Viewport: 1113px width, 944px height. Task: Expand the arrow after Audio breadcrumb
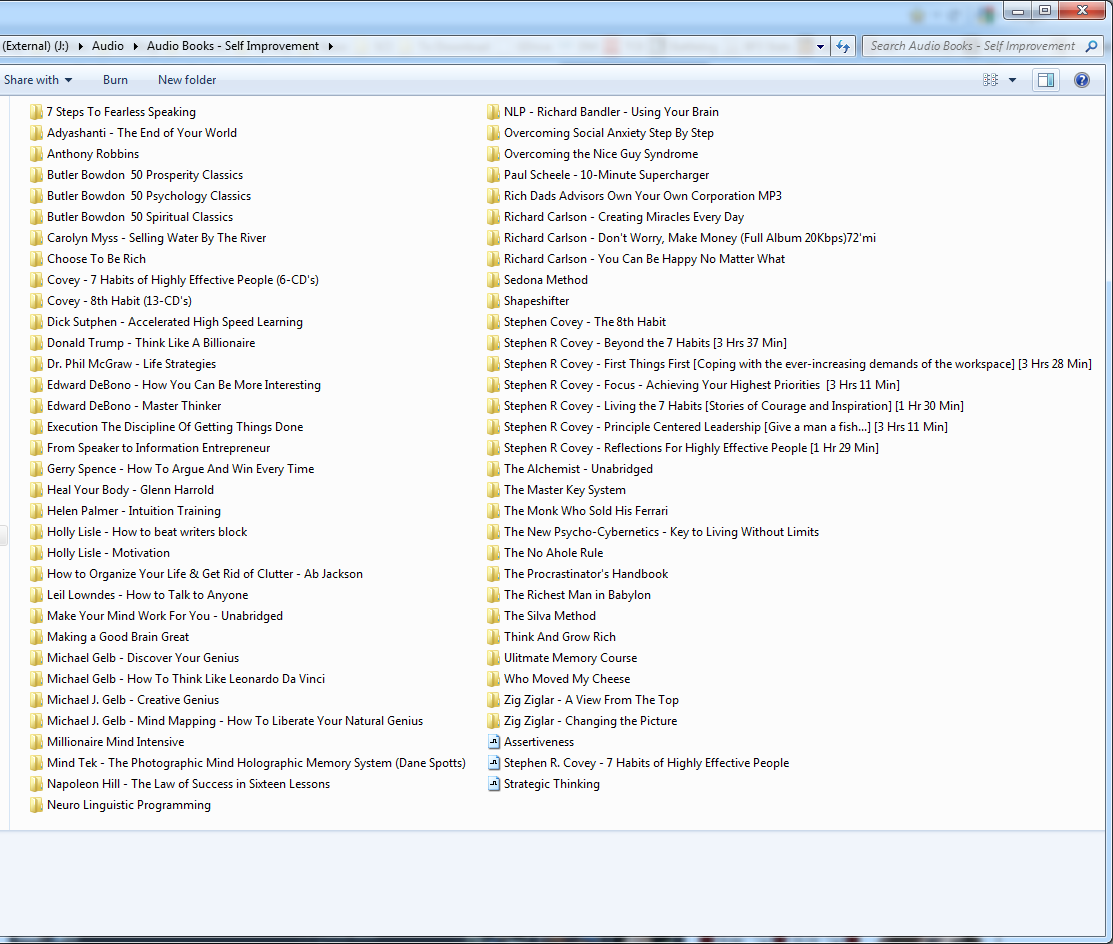pos(136,46)
